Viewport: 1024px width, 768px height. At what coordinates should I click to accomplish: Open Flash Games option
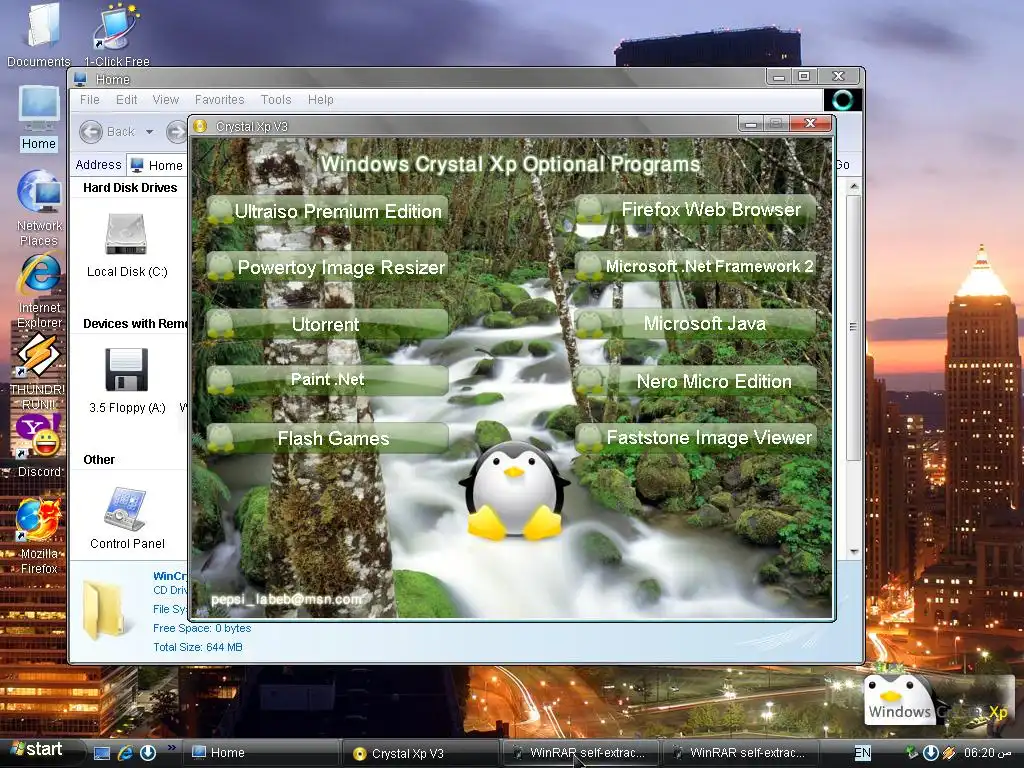coord(327,438)
